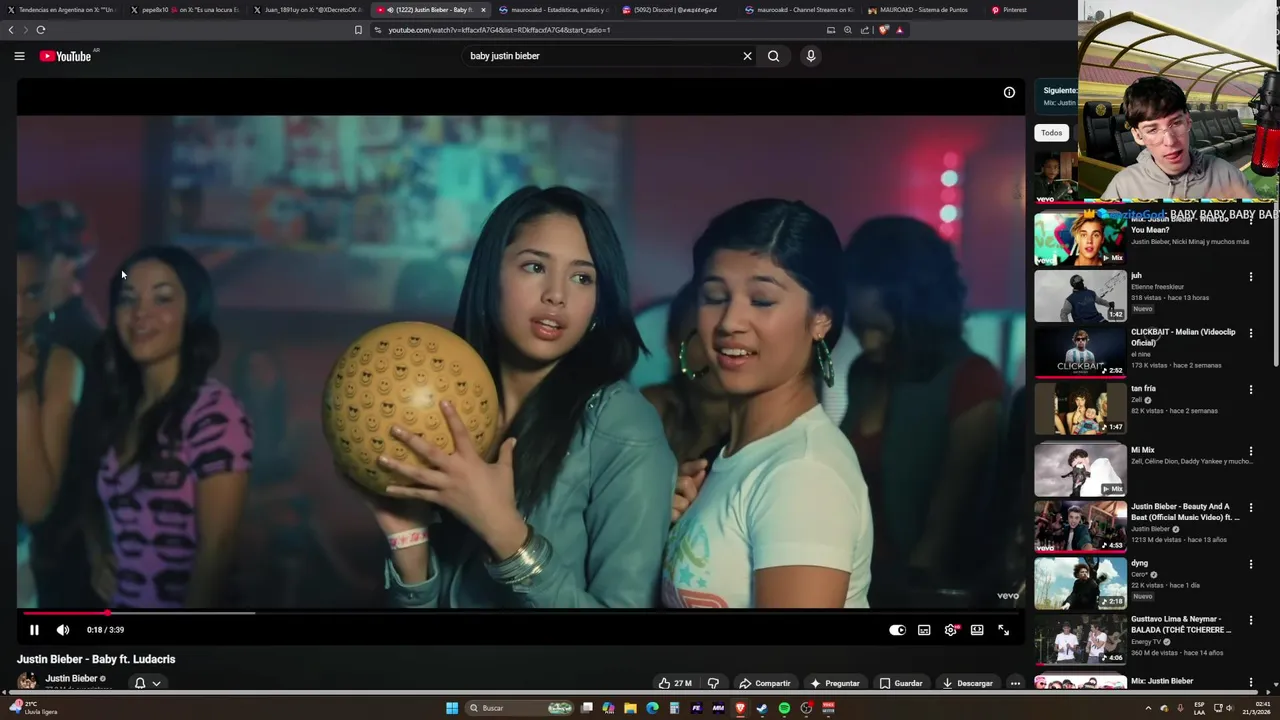1280x720 pixels.
Task: Open Spotify from the taskbar
Action: click(784, 708)
